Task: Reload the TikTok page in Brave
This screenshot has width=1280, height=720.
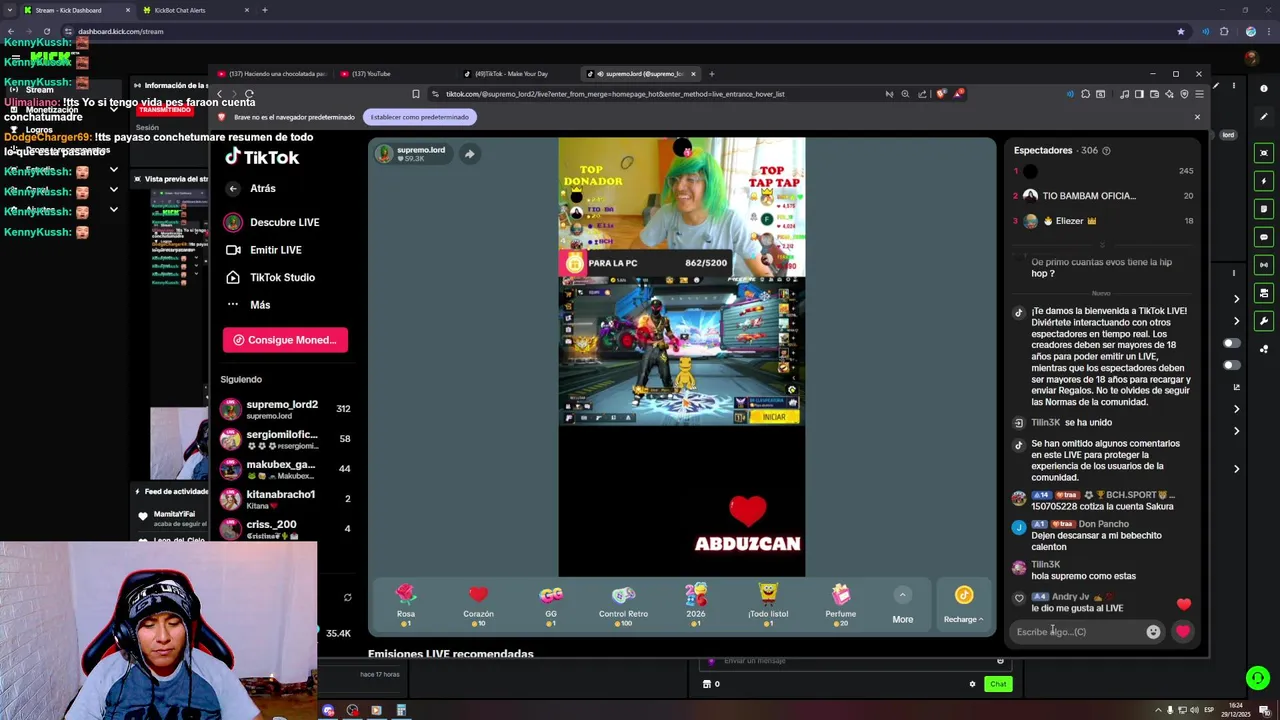Action: coord(249,94)
